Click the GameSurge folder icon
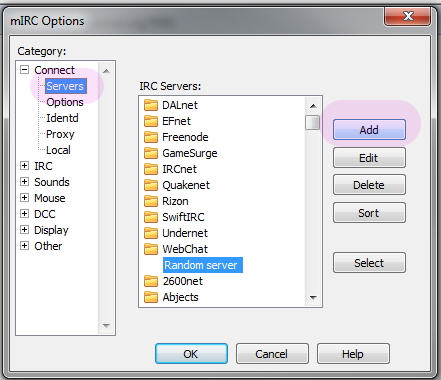 click(x=151, y=153)
